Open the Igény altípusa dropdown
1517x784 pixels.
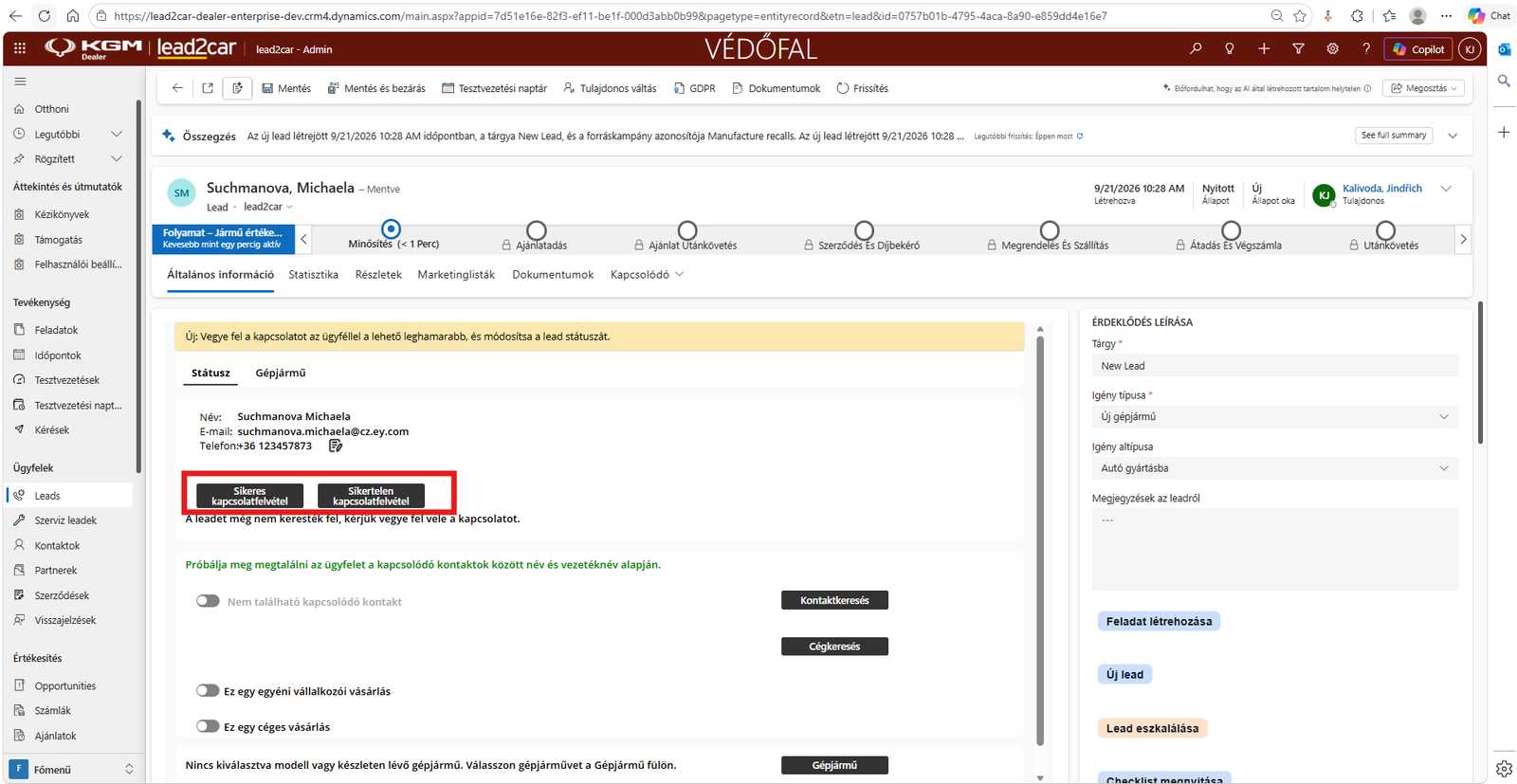tap(1274, 468)
